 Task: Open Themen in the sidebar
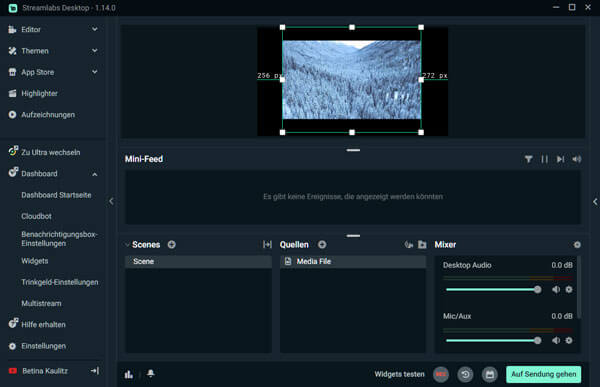click(x=35, y=51)
